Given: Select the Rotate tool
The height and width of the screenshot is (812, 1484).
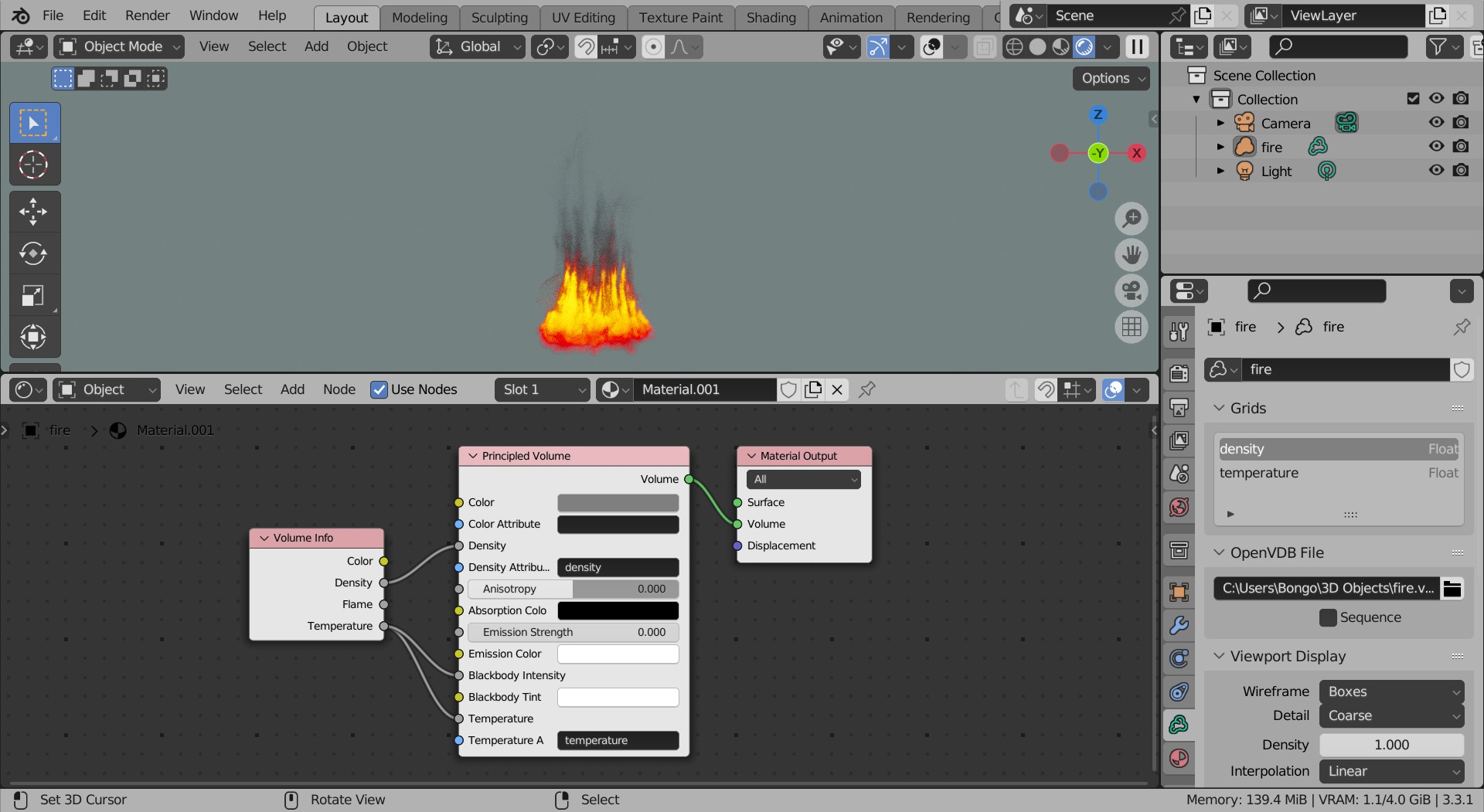Looking at the screenshot, I should click(x=34, y=253).
